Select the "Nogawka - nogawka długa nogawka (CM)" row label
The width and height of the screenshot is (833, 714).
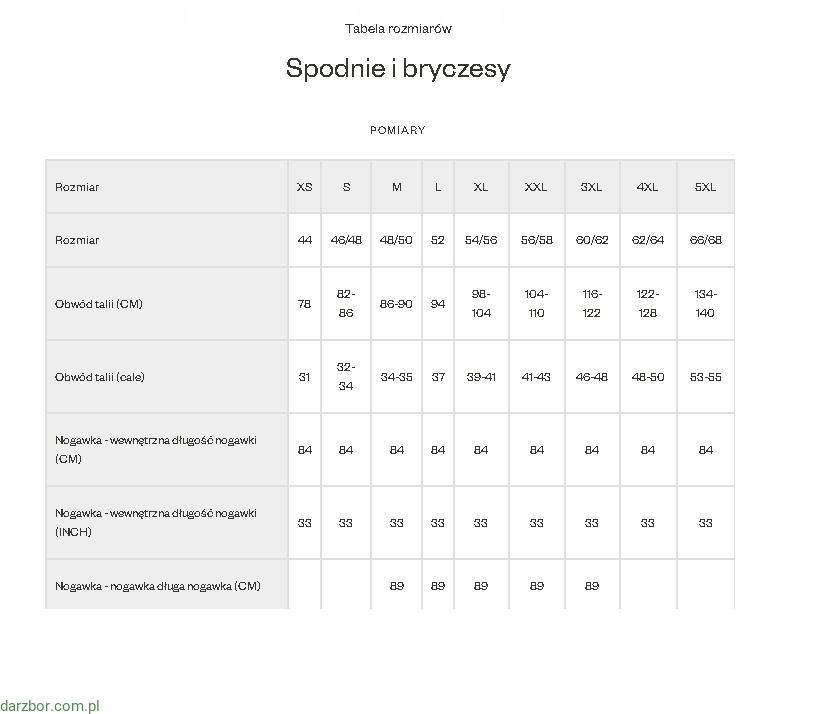click(158, 586)
